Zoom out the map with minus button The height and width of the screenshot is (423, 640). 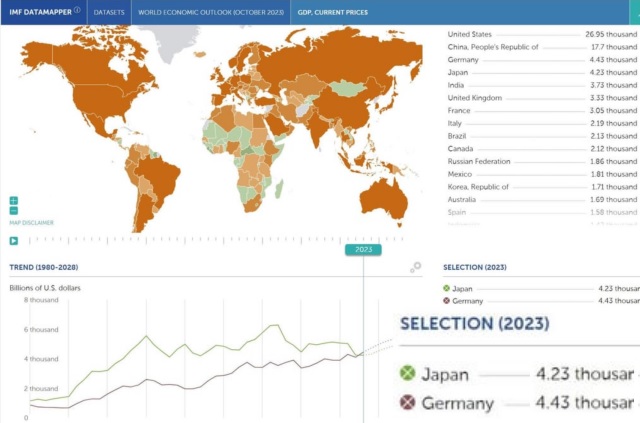pos(14,211)
